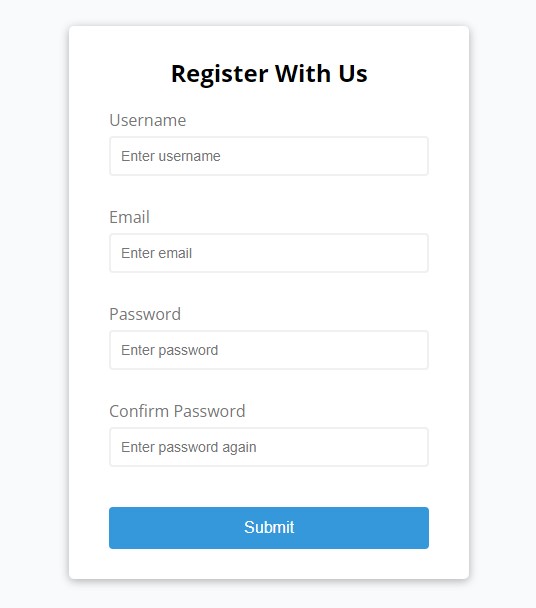Image resolution: width=536 pixels, height=608 pixels.
Task: Activate the first password text box
Action: [x=269, y=350]
